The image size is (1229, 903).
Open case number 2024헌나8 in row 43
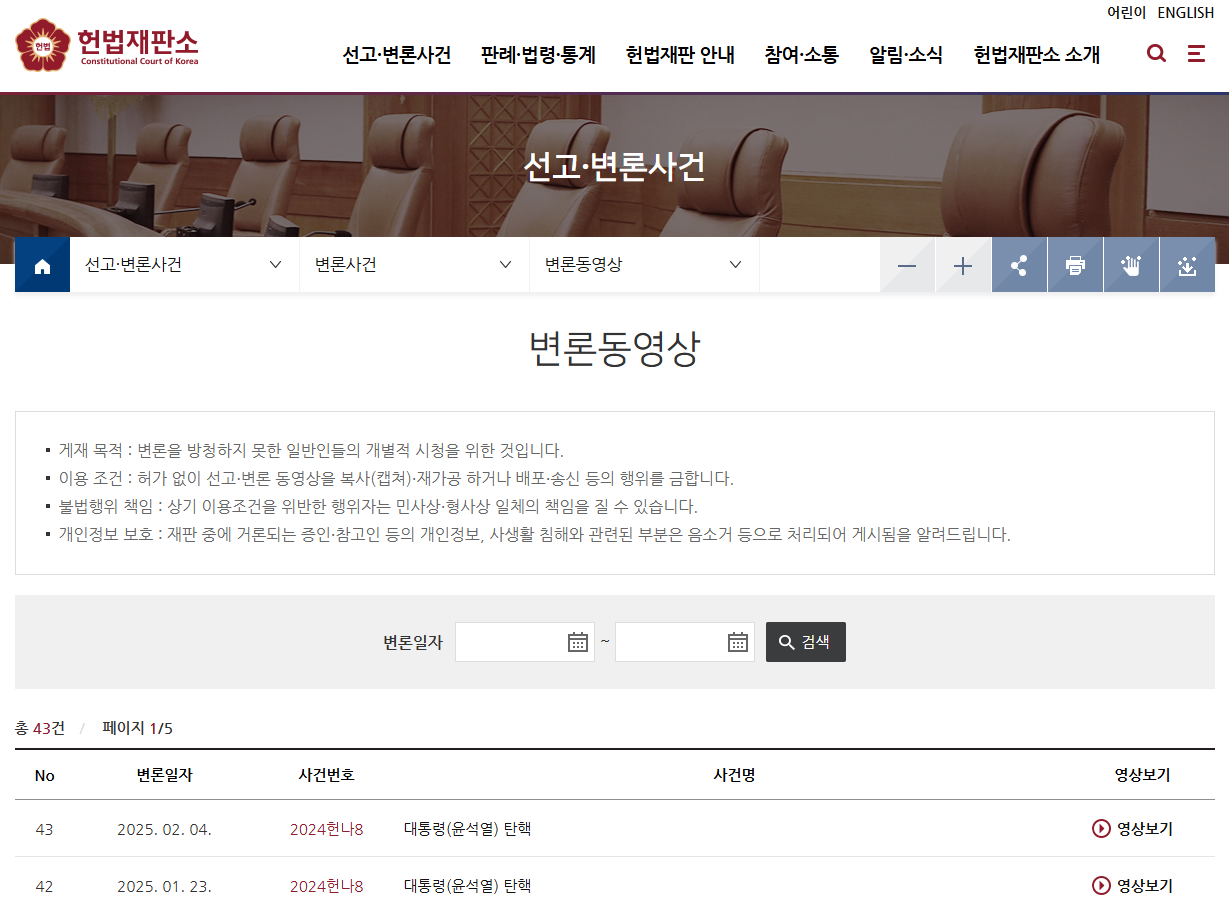327,828
